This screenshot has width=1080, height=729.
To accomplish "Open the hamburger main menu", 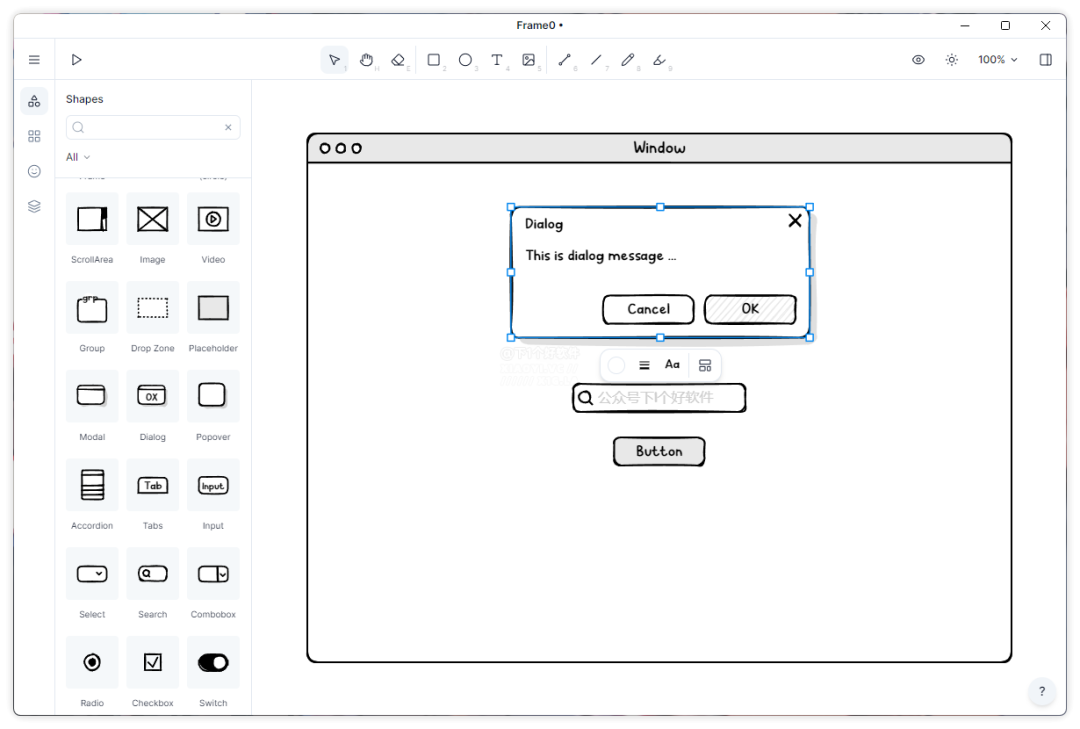I will point(34,60).
